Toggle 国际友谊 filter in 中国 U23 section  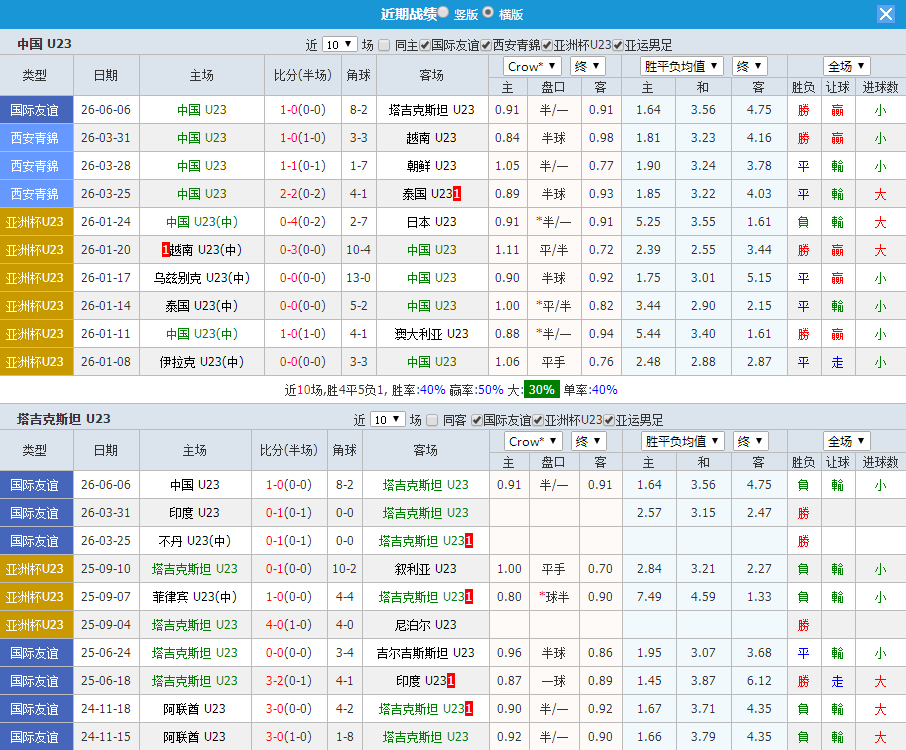425,45
